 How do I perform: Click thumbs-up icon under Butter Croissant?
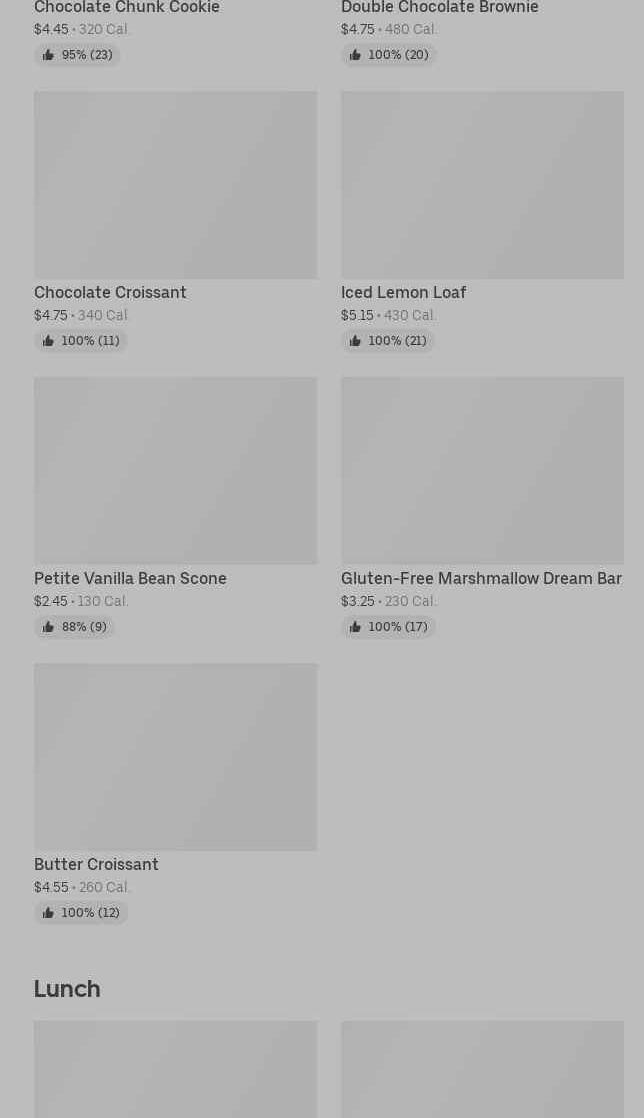(48, 913)
